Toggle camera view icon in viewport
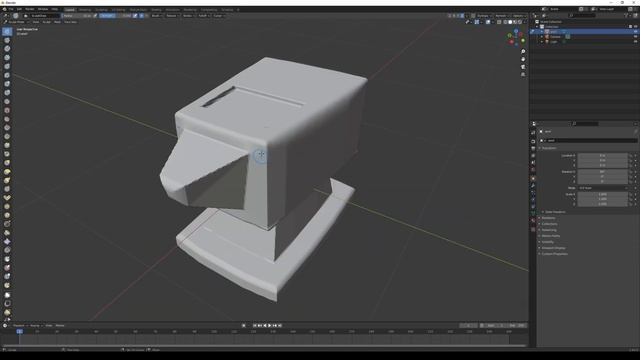 point(523,67)
